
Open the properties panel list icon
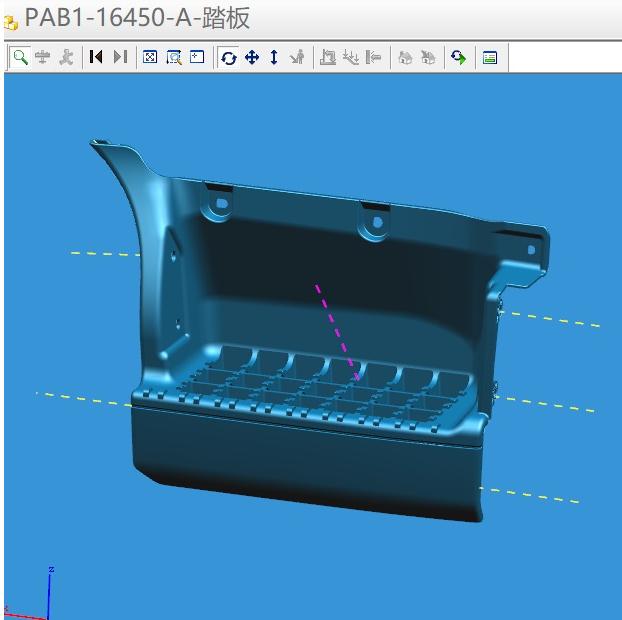[x=490, y=58]
